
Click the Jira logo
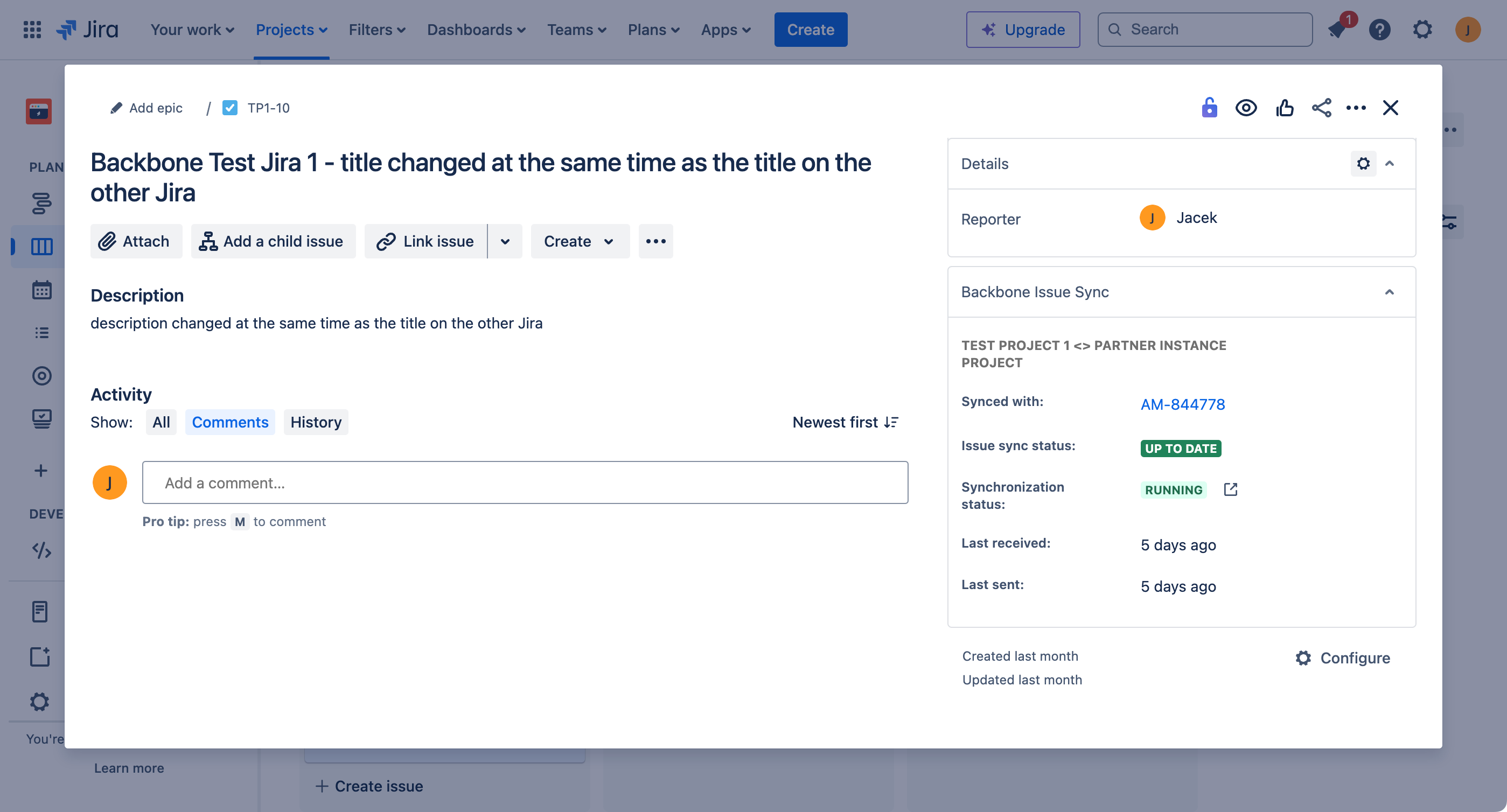click(87, 29)
